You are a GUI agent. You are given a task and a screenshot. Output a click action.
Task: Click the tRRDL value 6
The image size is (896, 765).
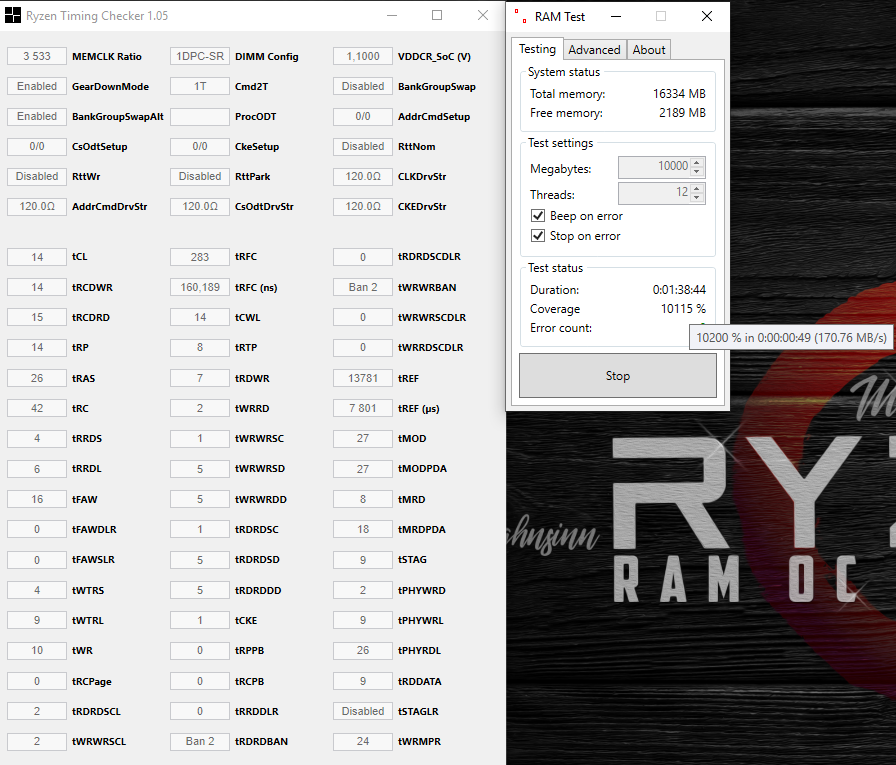37,469
